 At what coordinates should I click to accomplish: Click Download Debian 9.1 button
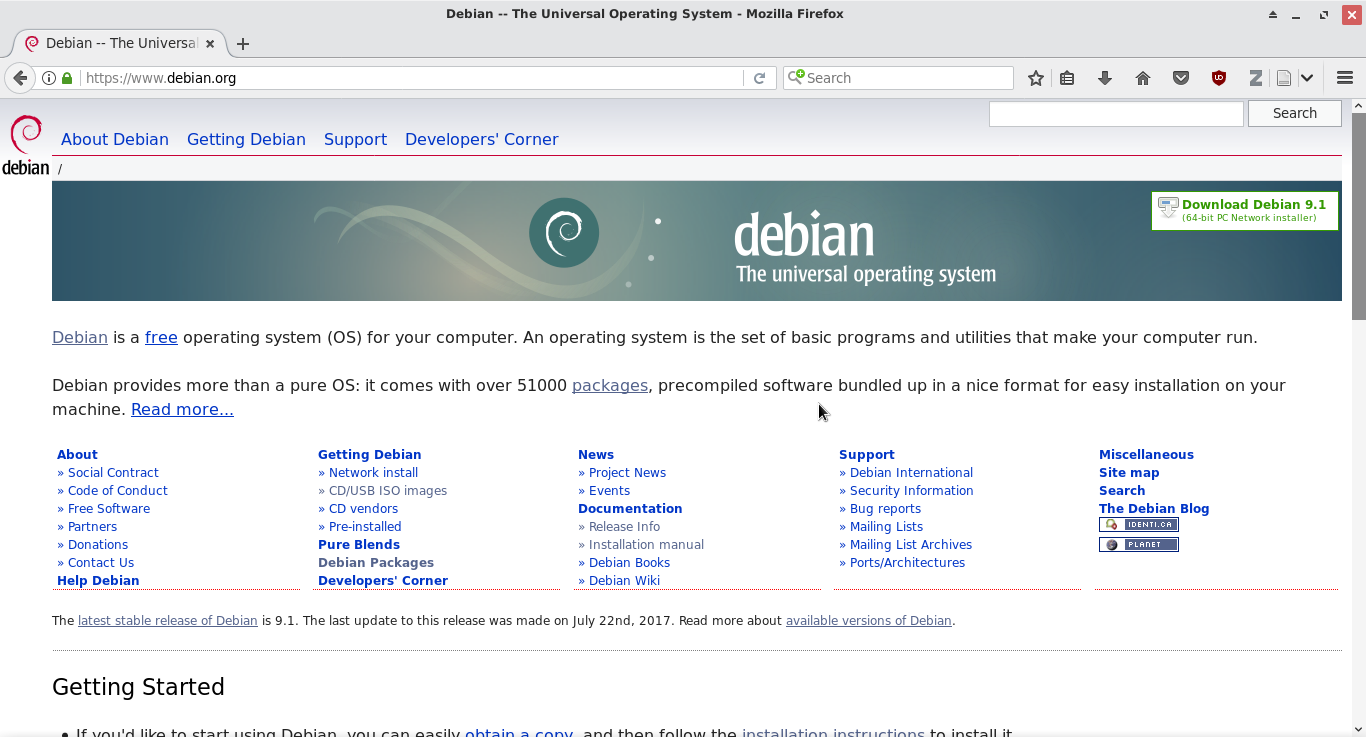pyautogui.click(x=1245, y=210)
